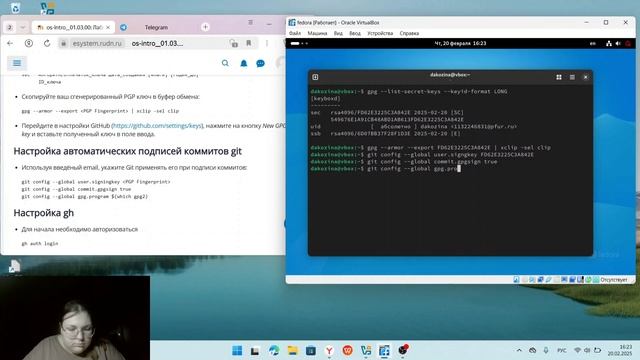Viewport: 640px width, 360px height.
Task: Toggle the course page hamburger menu
Action: [17, 63]
